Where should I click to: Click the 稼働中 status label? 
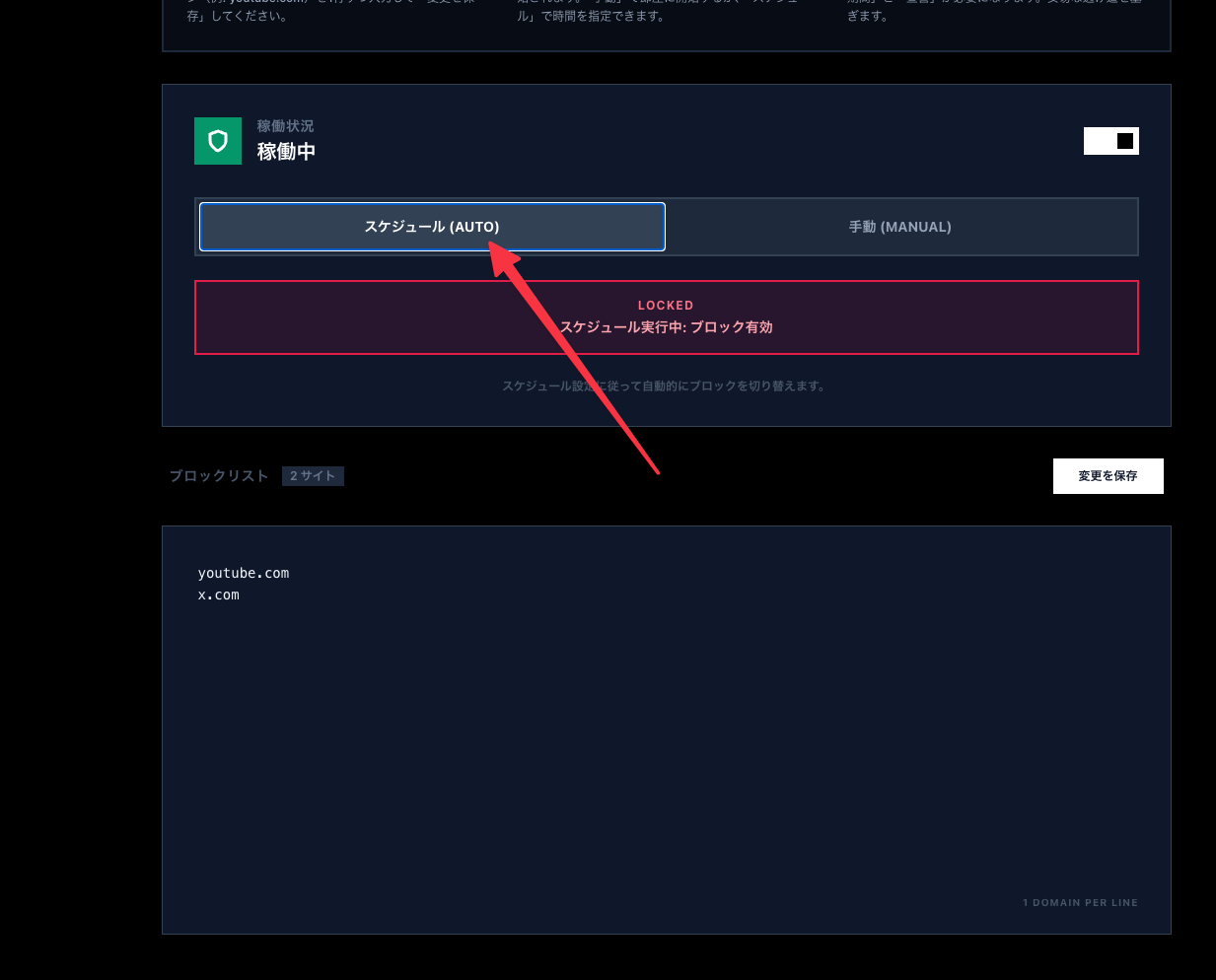(286, 153)
